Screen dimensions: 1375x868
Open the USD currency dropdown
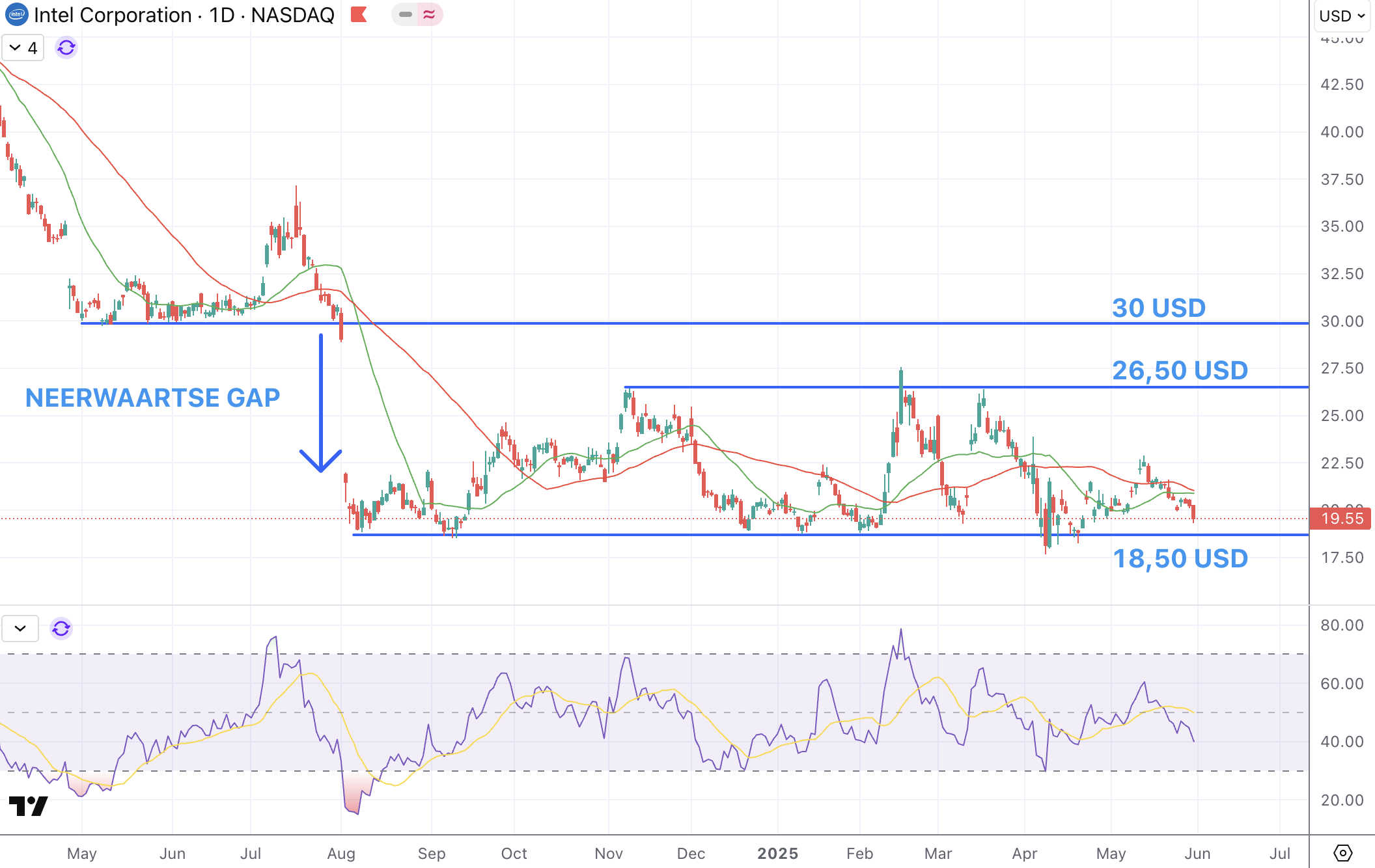[1342, 16]
